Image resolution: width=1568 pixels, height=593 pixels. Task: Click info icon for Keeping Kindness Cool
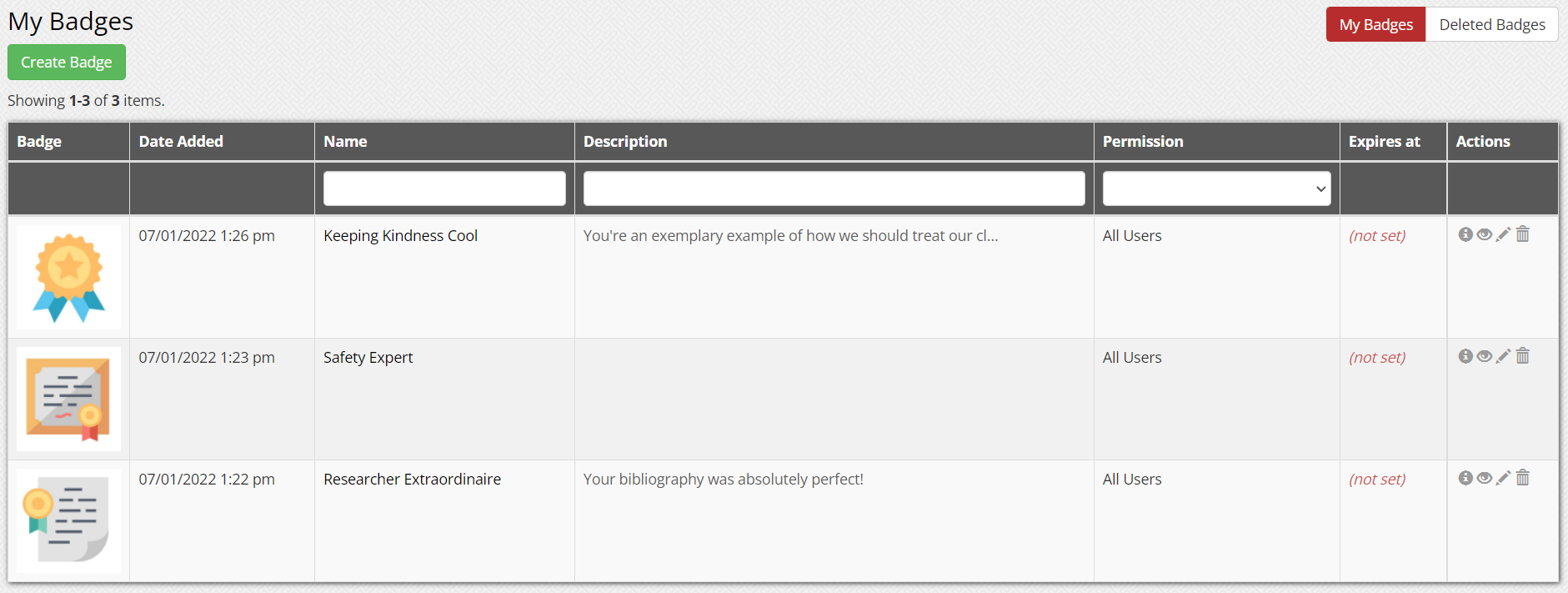coord(1465,234)
